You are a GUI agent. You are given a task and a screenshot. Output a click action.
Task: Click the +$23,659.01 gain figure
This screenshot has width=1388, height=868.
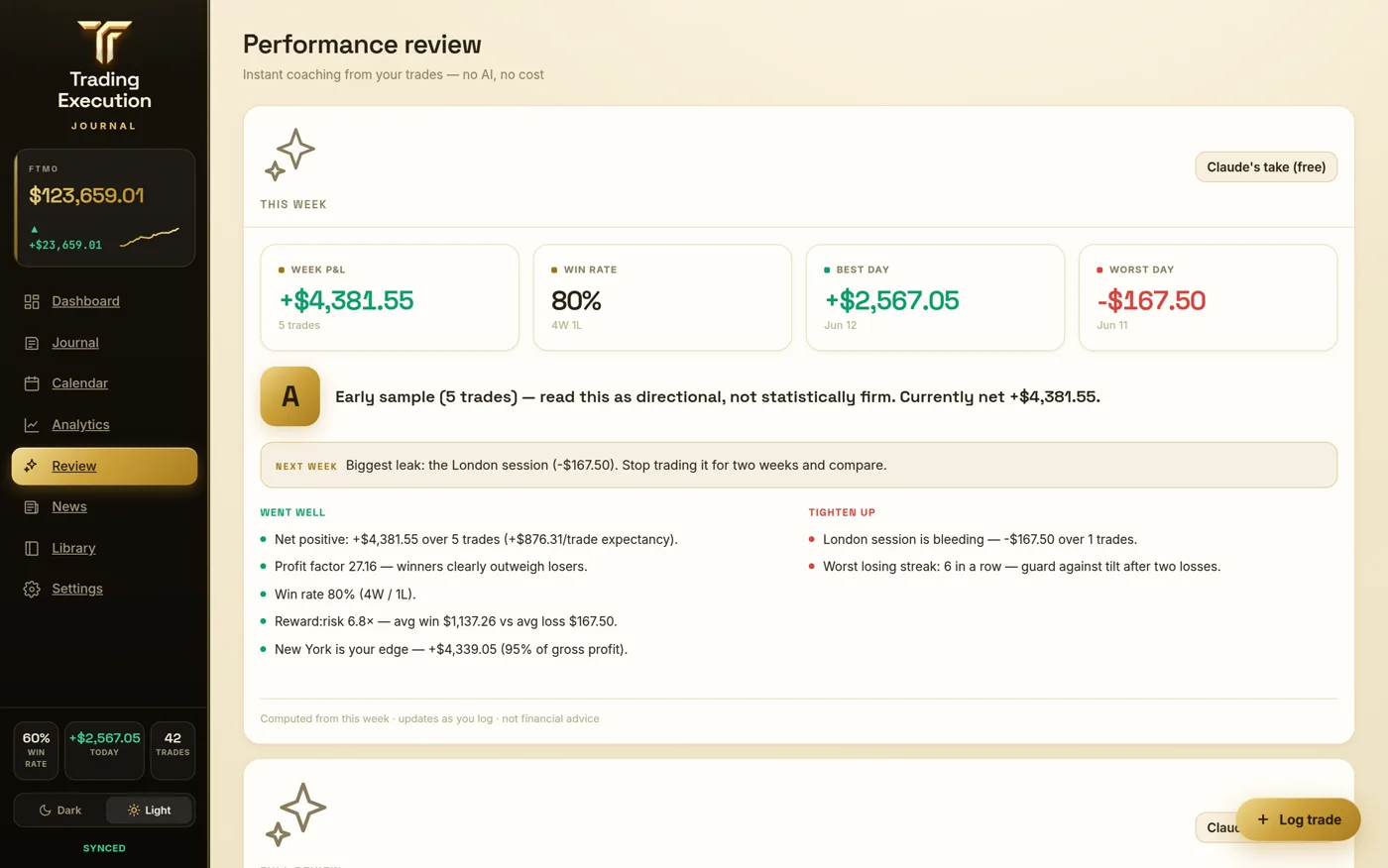pos(65,245)
